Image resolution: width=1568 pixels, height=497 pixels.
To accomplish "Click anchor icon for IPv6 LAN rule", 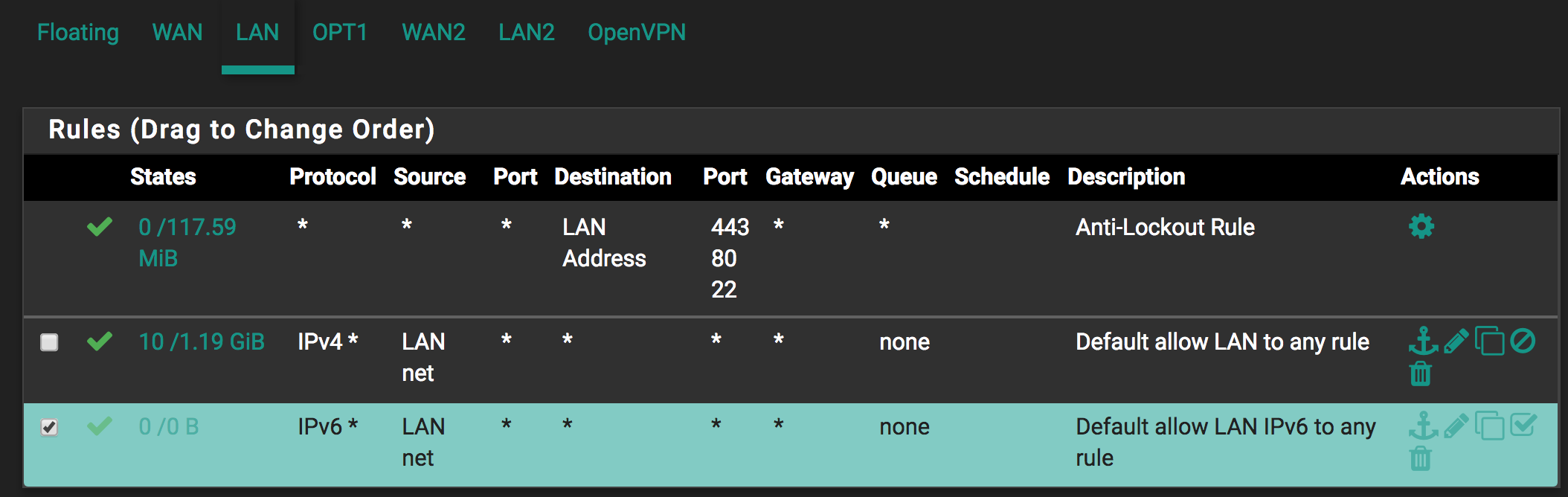I will (x=1422, y=426).
